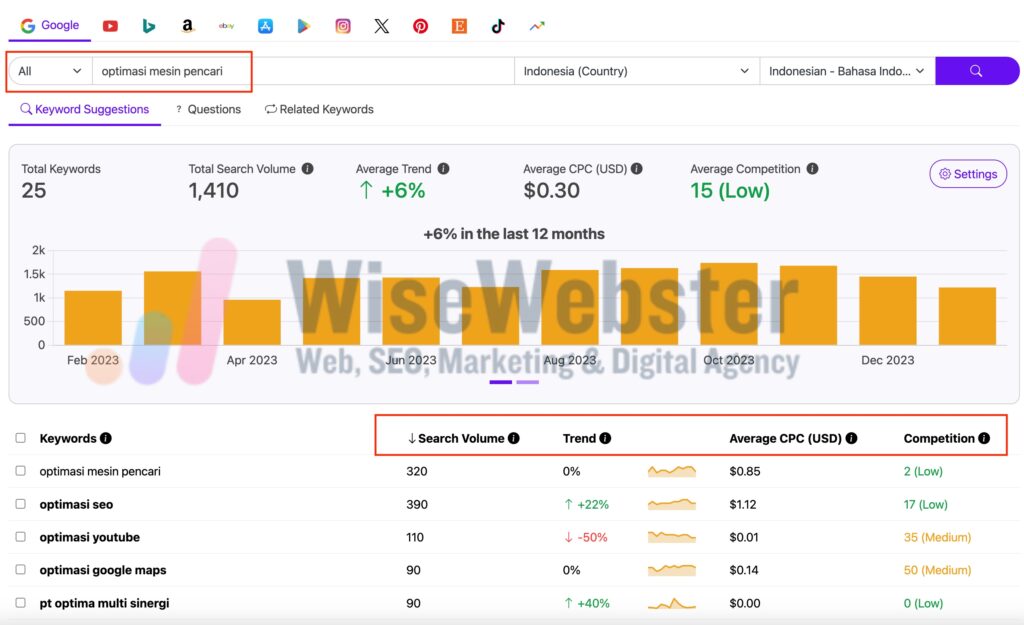Screen dimensions: 1024x625
Task: Click inside the keyword search input field
Action: [x=200, y=71]
